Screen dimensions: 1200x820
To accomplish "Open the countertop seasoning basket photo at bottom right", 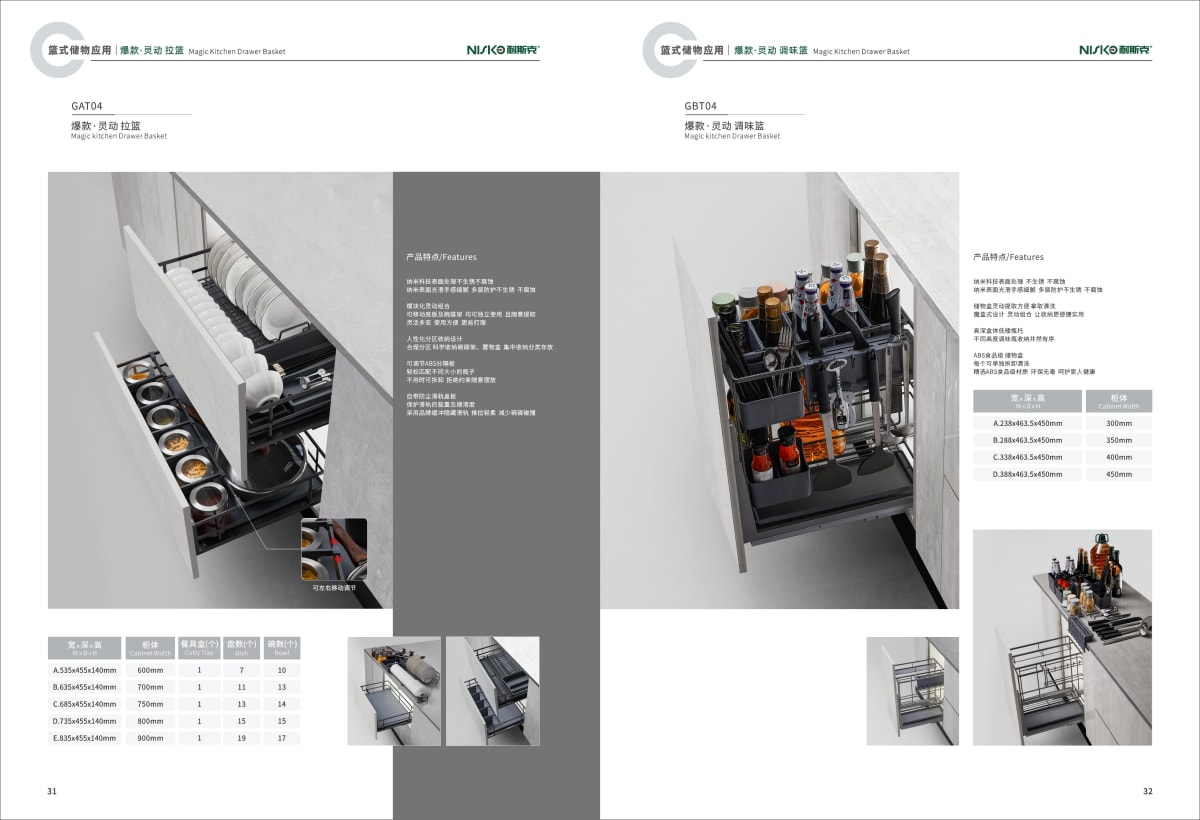I will 1062,637.
